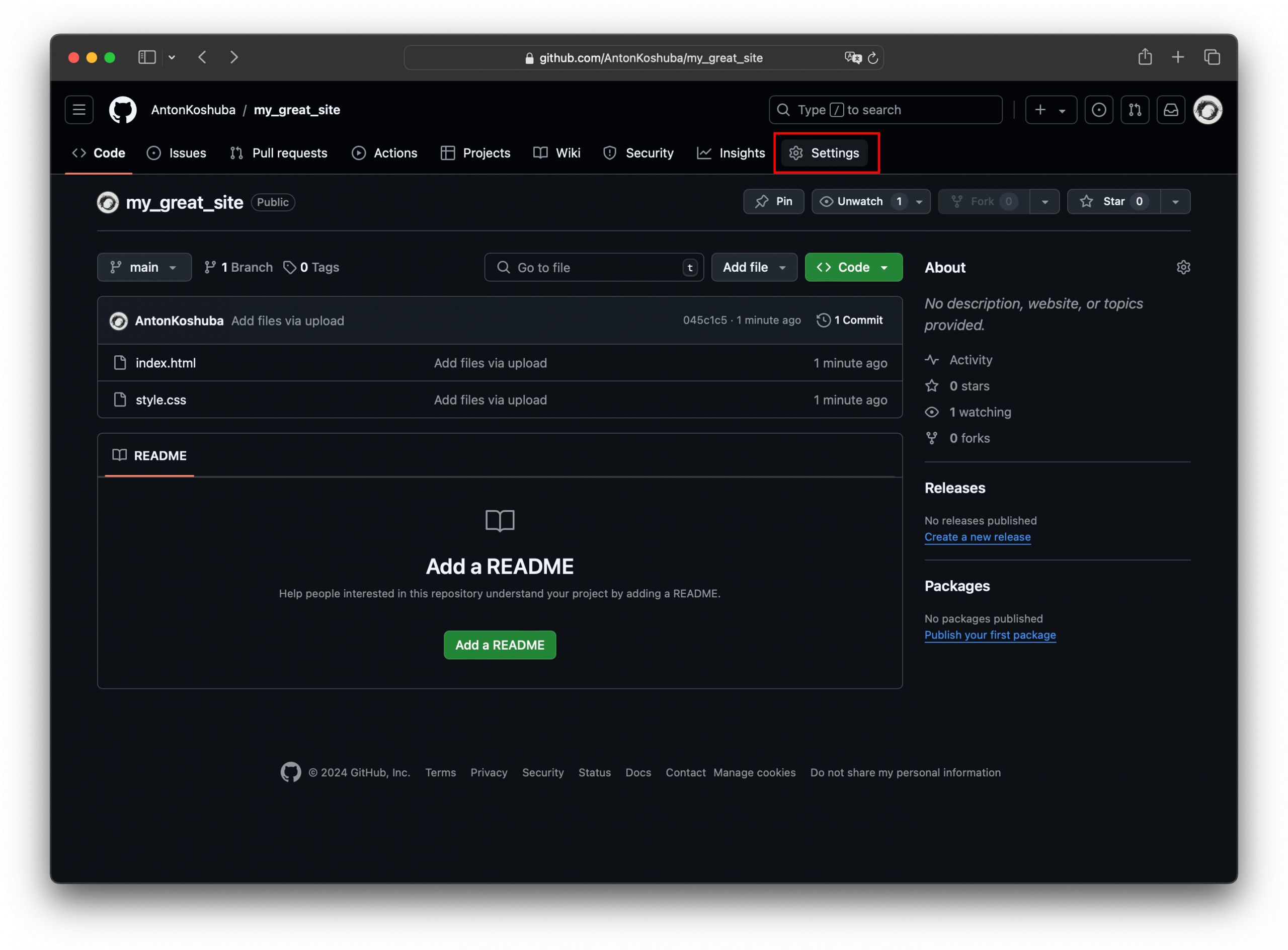The width and height of the screenshot is (1288, 950).
Task: Expand the Fork options dropdown arrow
Action: coord(1045,202)
